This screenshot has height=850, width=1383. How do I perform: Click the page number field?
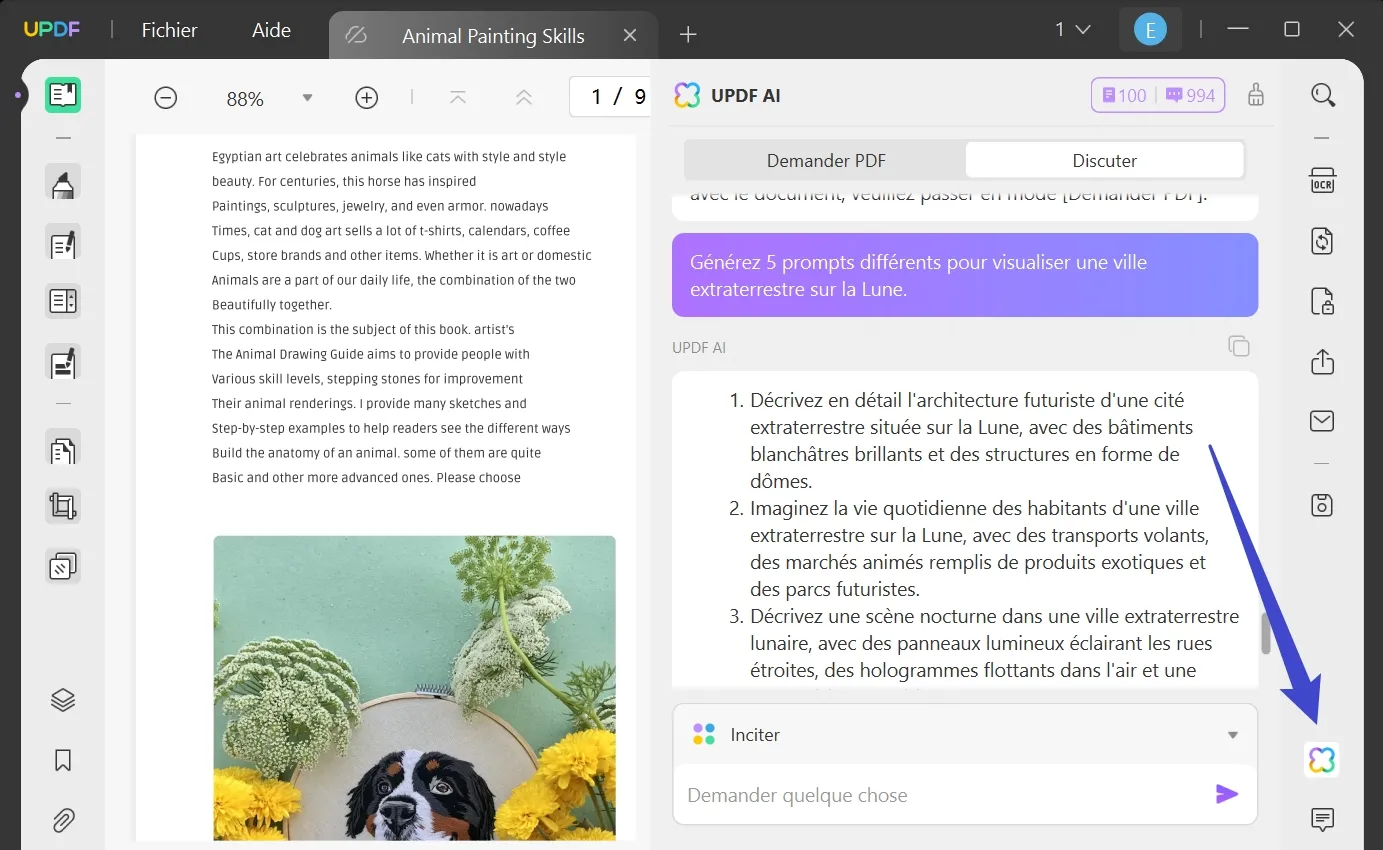coord(610,97)
